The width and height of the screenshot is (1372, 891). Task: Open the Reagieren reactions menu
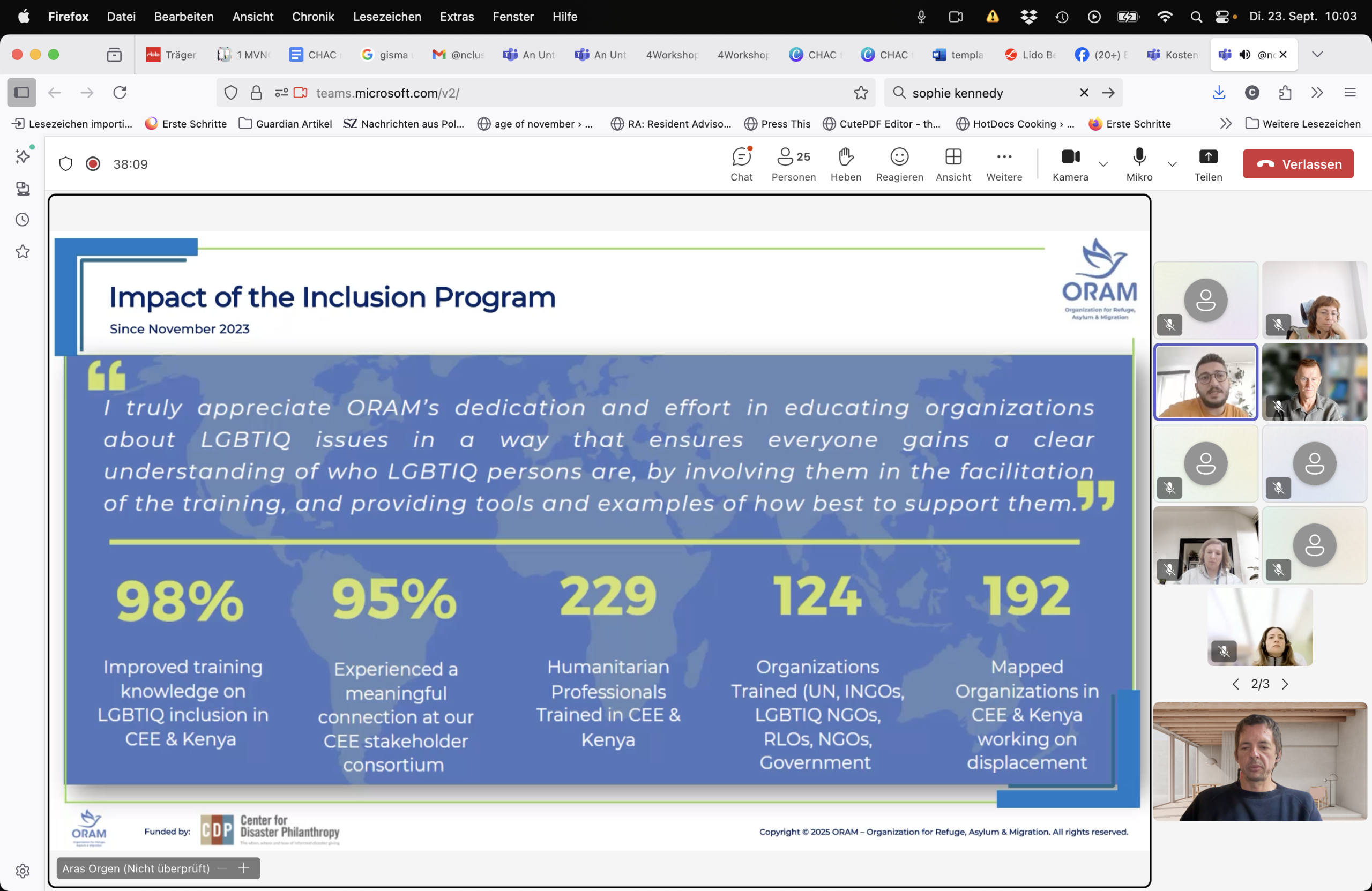(x=899, y=164)
